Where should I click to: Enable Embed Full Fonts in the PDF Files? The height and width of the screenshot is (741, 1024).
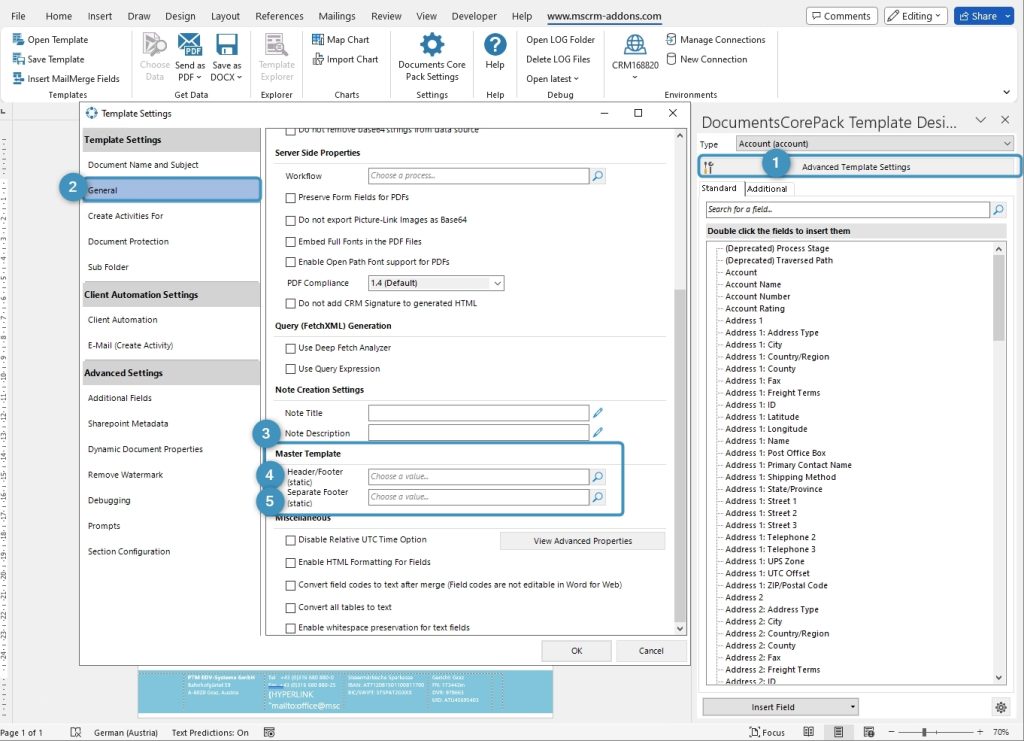(291, 242)
